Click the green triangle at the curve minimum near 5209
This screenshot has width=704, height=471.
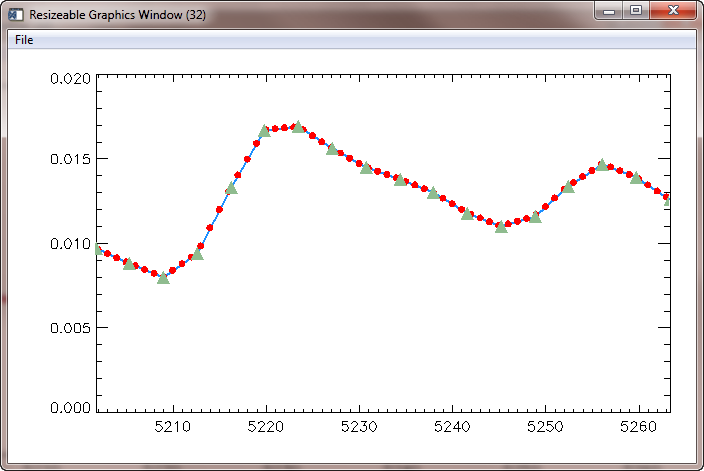point(163,277)
